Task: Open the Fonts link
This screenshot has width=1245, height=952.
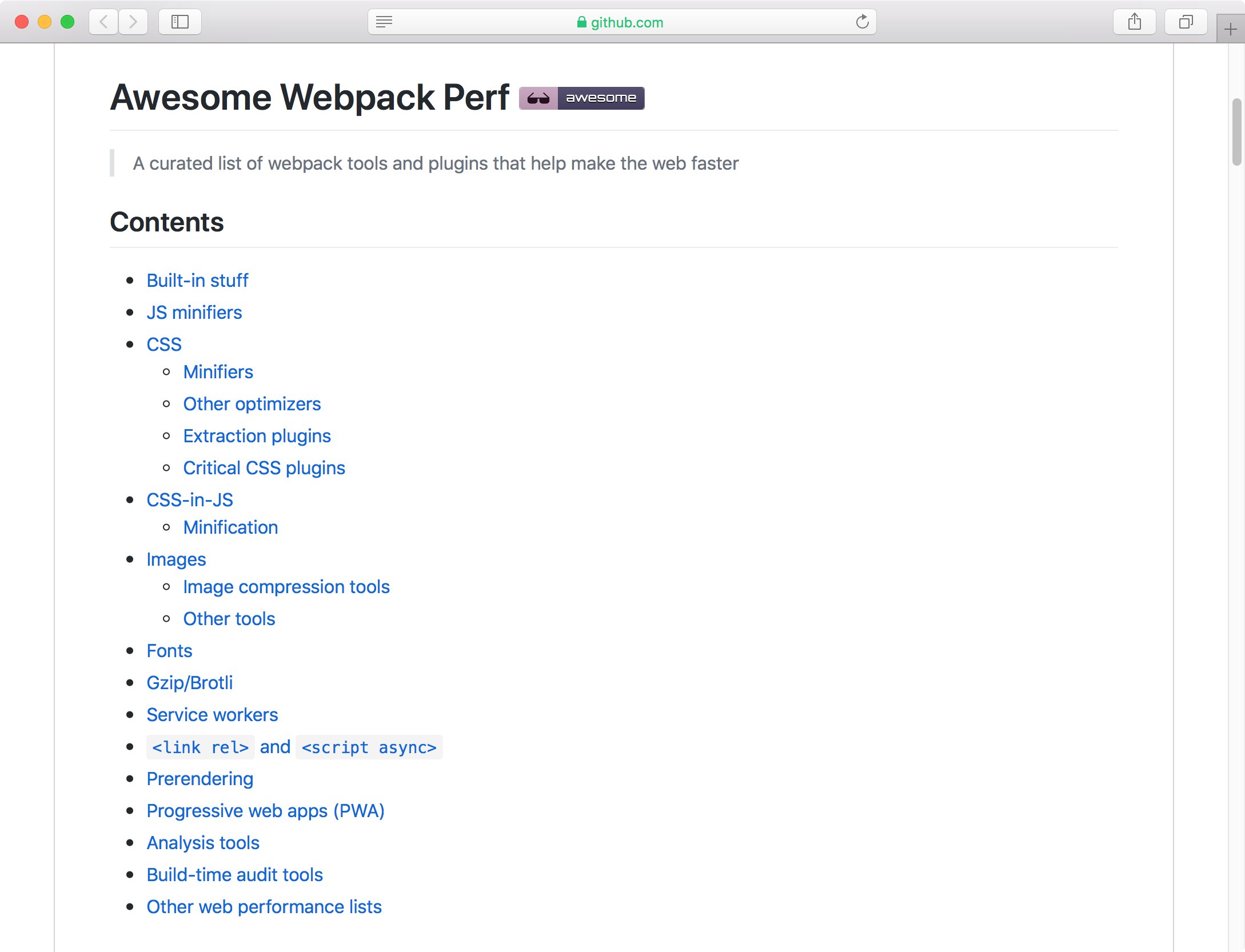Action: pos(169,650)
